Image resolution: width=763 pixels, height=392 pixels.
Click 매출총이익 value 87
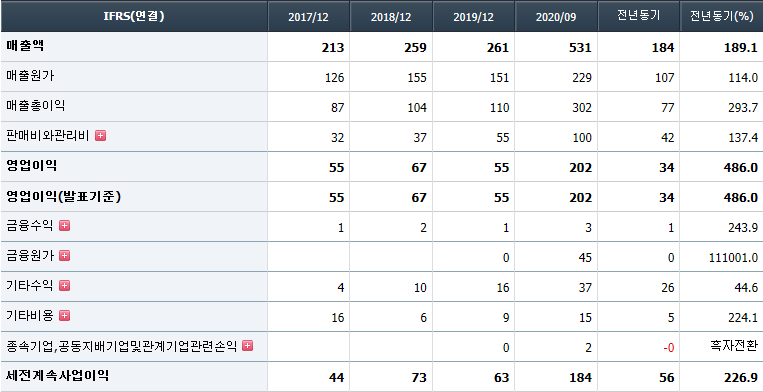(x=337, y=108)
